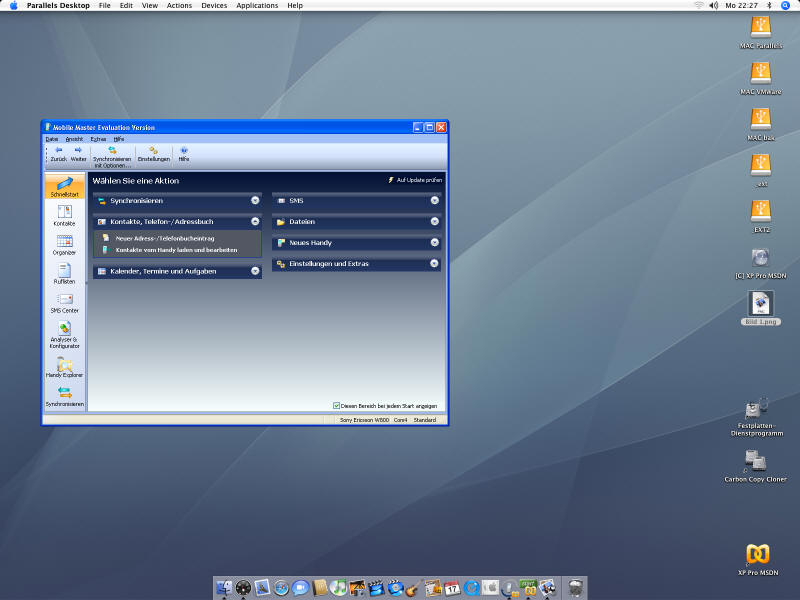Open the Devices menu in Parallels menu bar
This screenshot has height=600, width=800.
pyautogui.click(x=214, y=6)
